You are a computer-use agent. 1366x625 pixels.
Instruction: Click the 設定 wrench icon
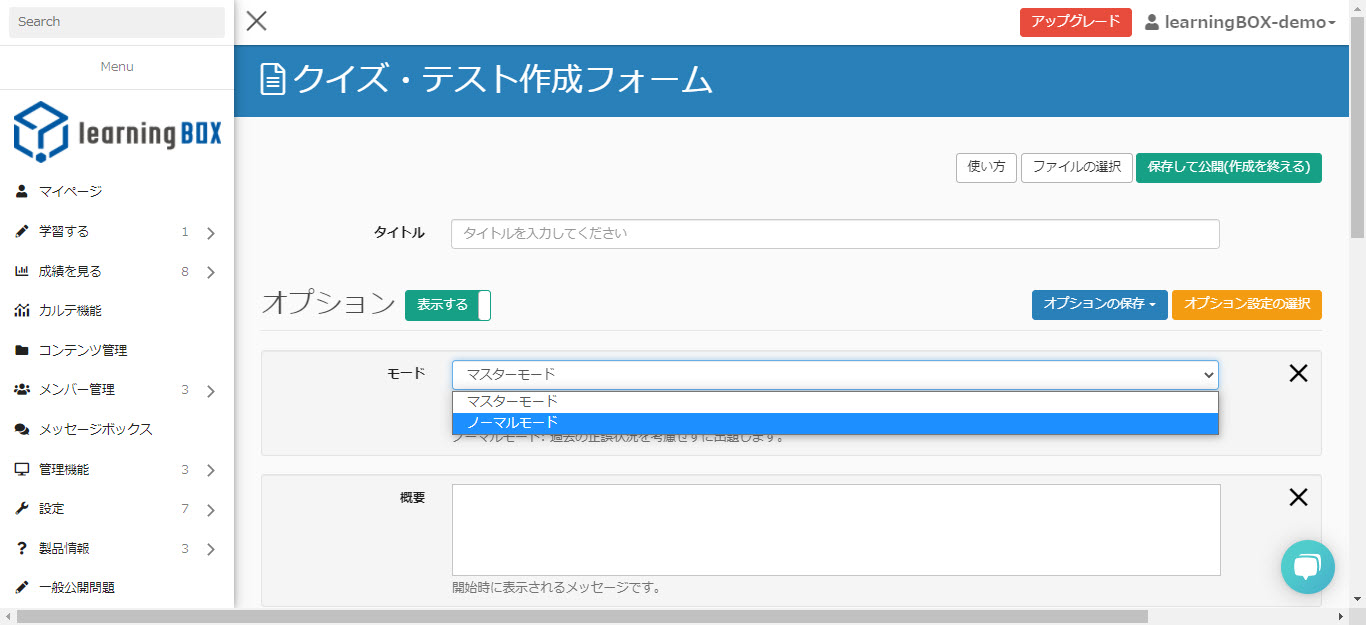[x=22, y=508]
